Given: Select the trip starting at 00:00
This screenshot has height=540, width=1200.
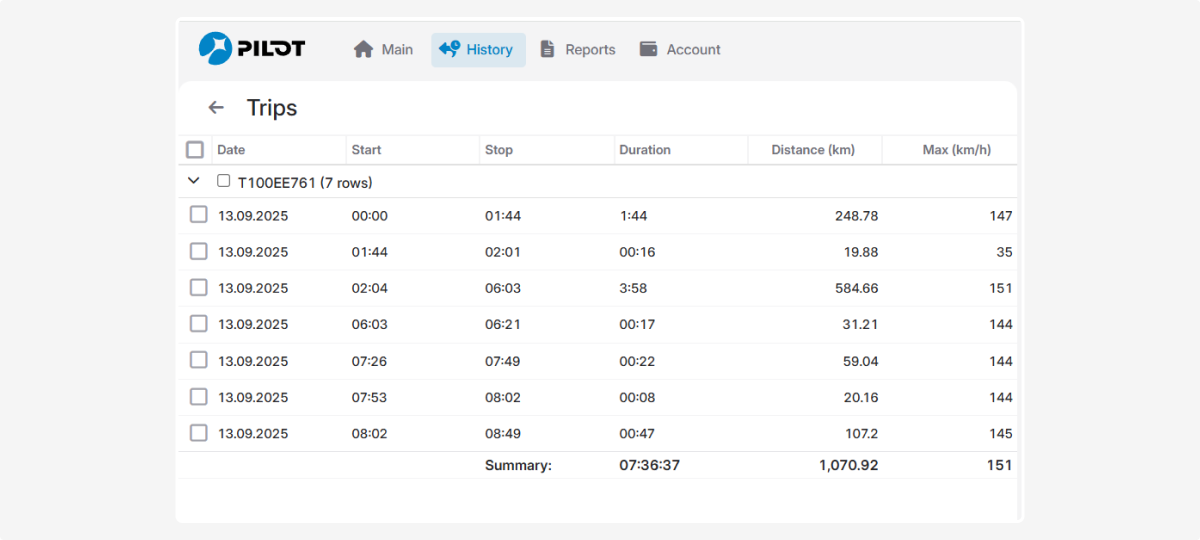Looking at the screenshot, I should pos(199,215).
